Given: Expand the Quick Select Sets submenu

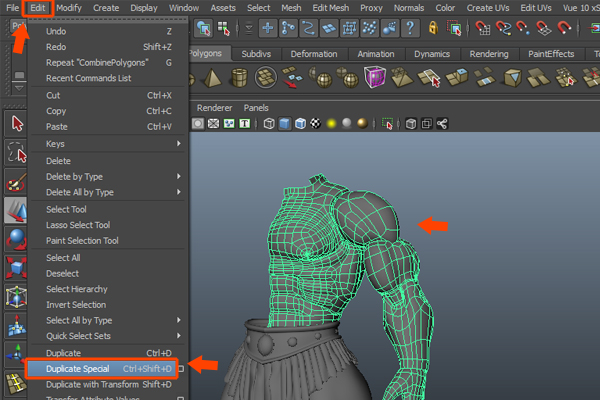Looking at the screenshot, I should (178, 336).
